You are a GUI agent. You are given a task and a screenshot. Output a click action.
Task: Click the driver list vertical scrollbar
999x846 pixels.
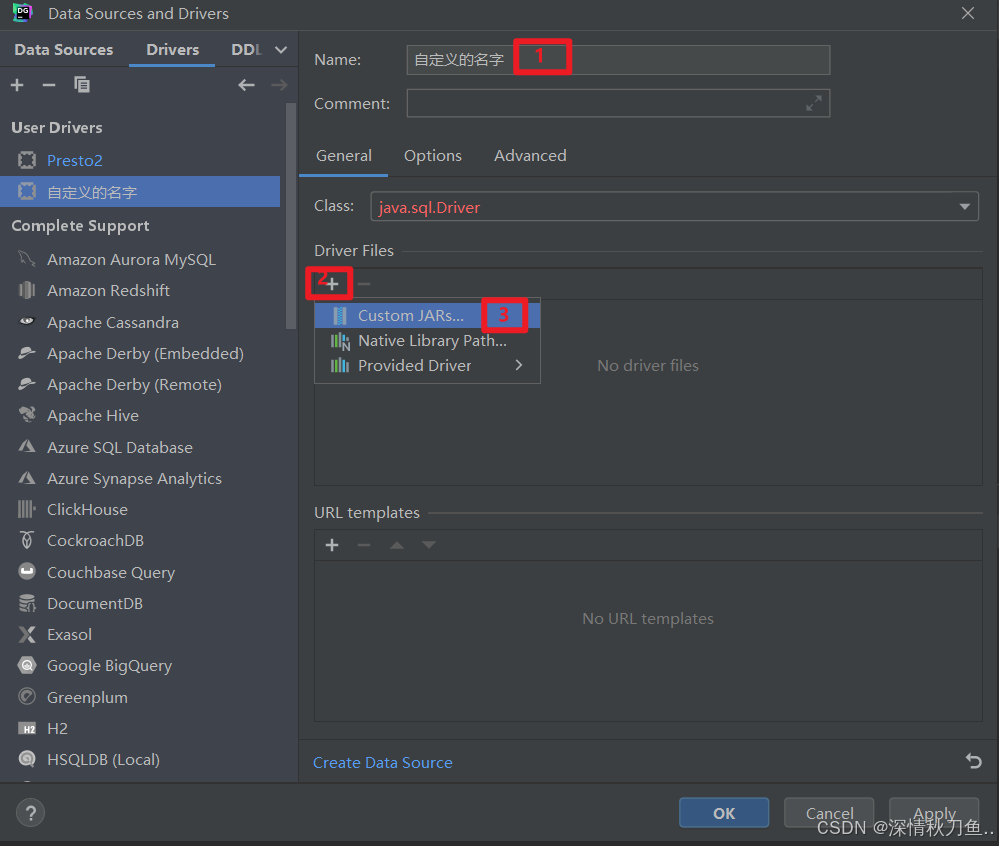point(291,216)
